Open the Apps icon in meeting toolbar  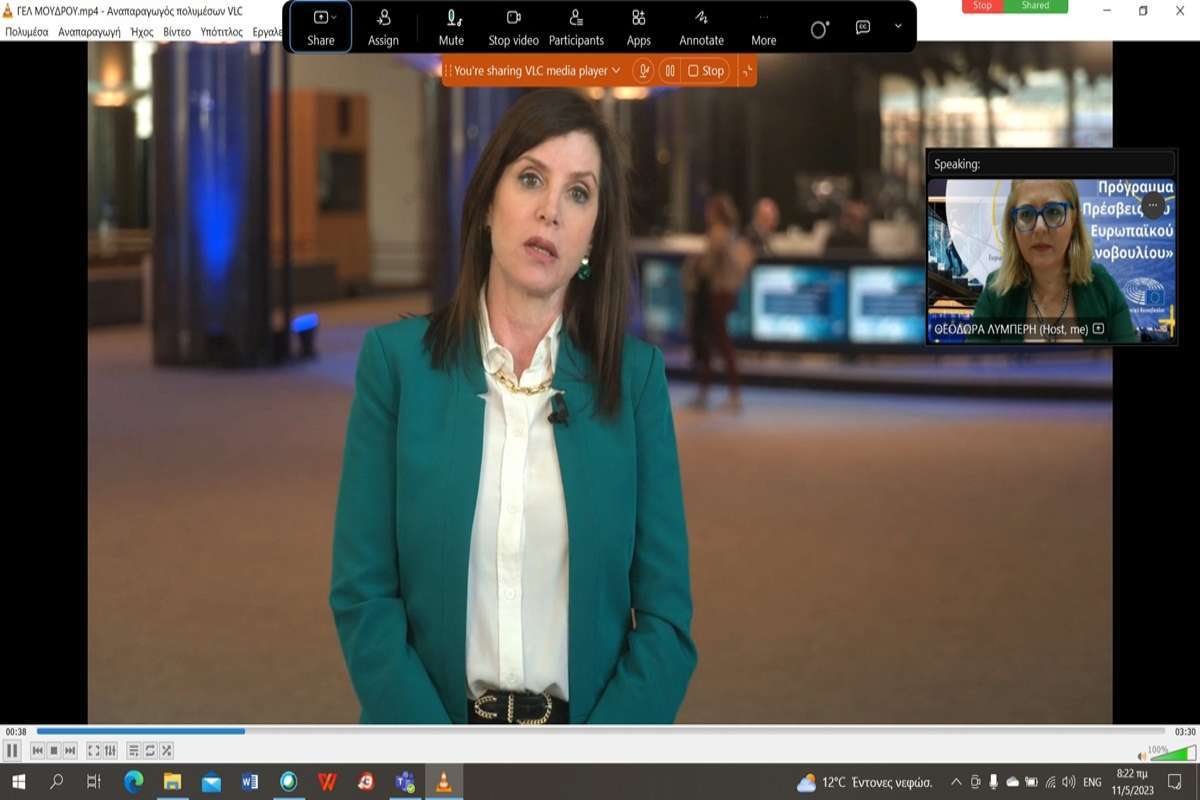click(x=638, y=27)
